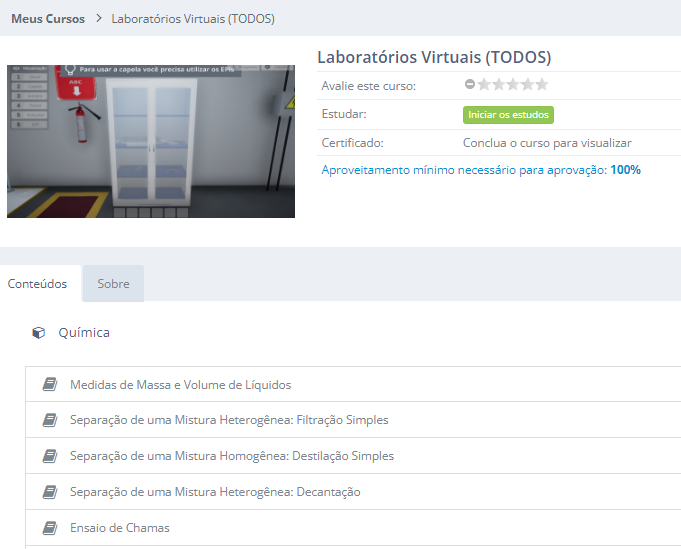Click the 'Certificado:' label
Viewport: 681px width, 549px height.
[x=352, y=143]
